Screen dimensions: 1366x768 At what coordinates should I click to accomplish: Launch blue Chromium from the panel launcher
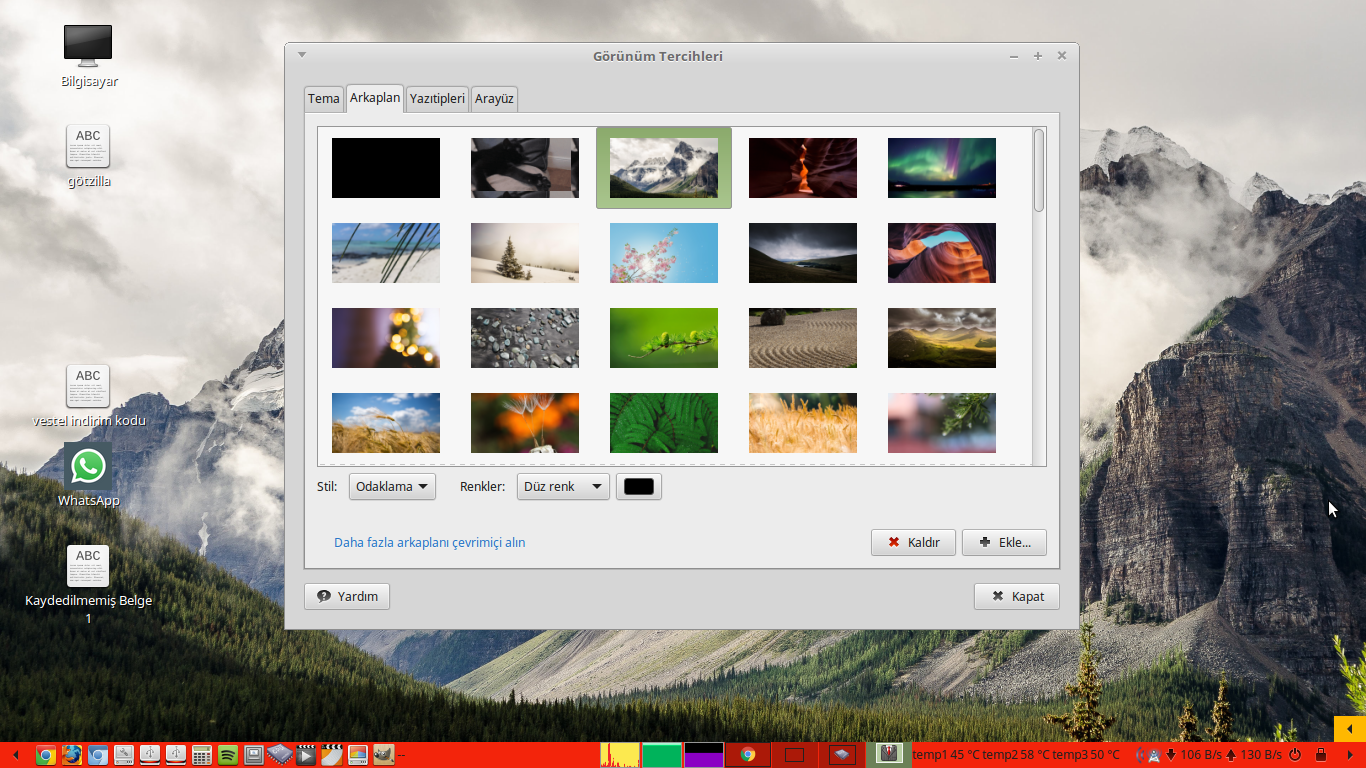(x=97, y=755)
